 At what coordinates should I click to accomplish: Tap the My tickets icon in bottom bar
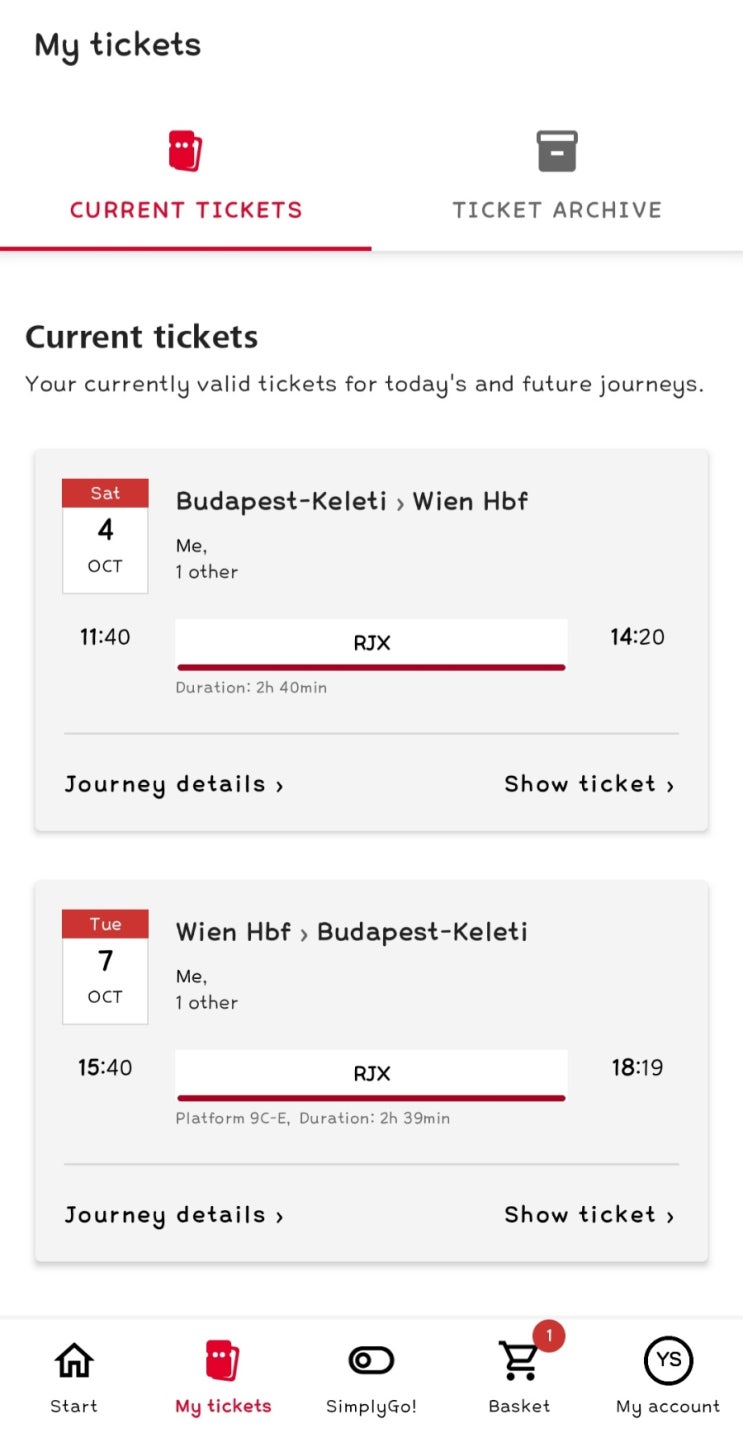pyautogui.click(x=223, y=1361)
